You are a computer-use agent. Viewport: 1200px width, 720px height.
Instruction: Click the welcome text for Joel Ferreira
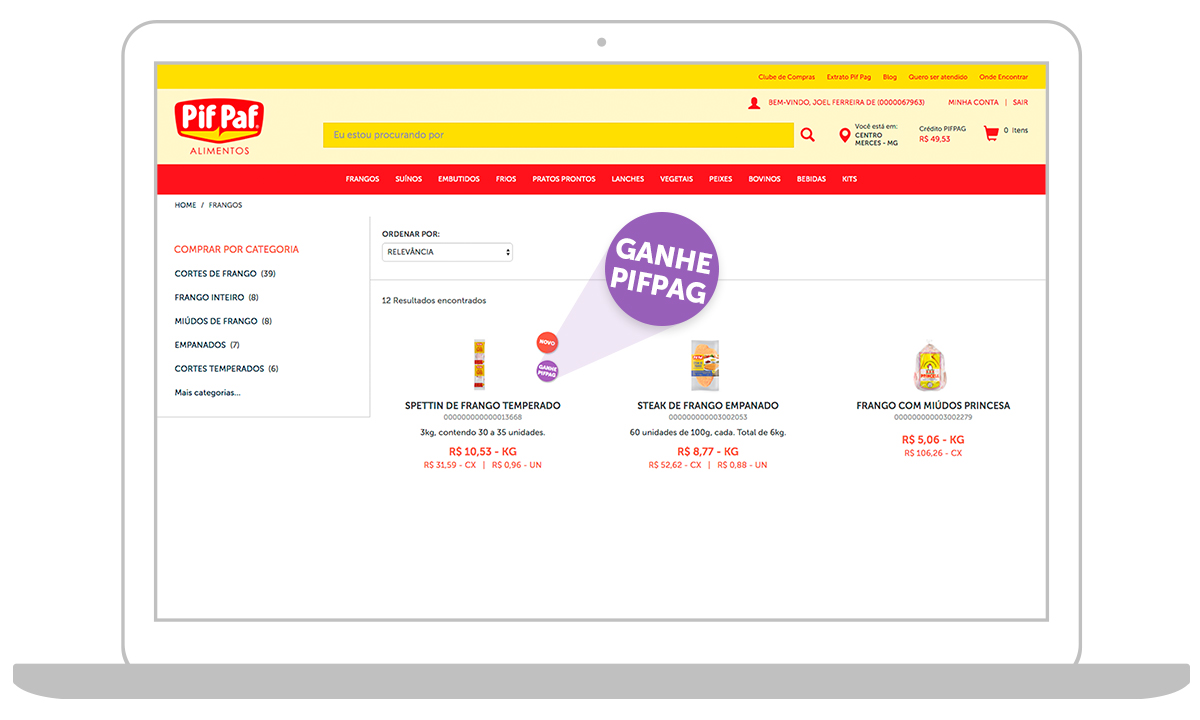coord(846,102)
